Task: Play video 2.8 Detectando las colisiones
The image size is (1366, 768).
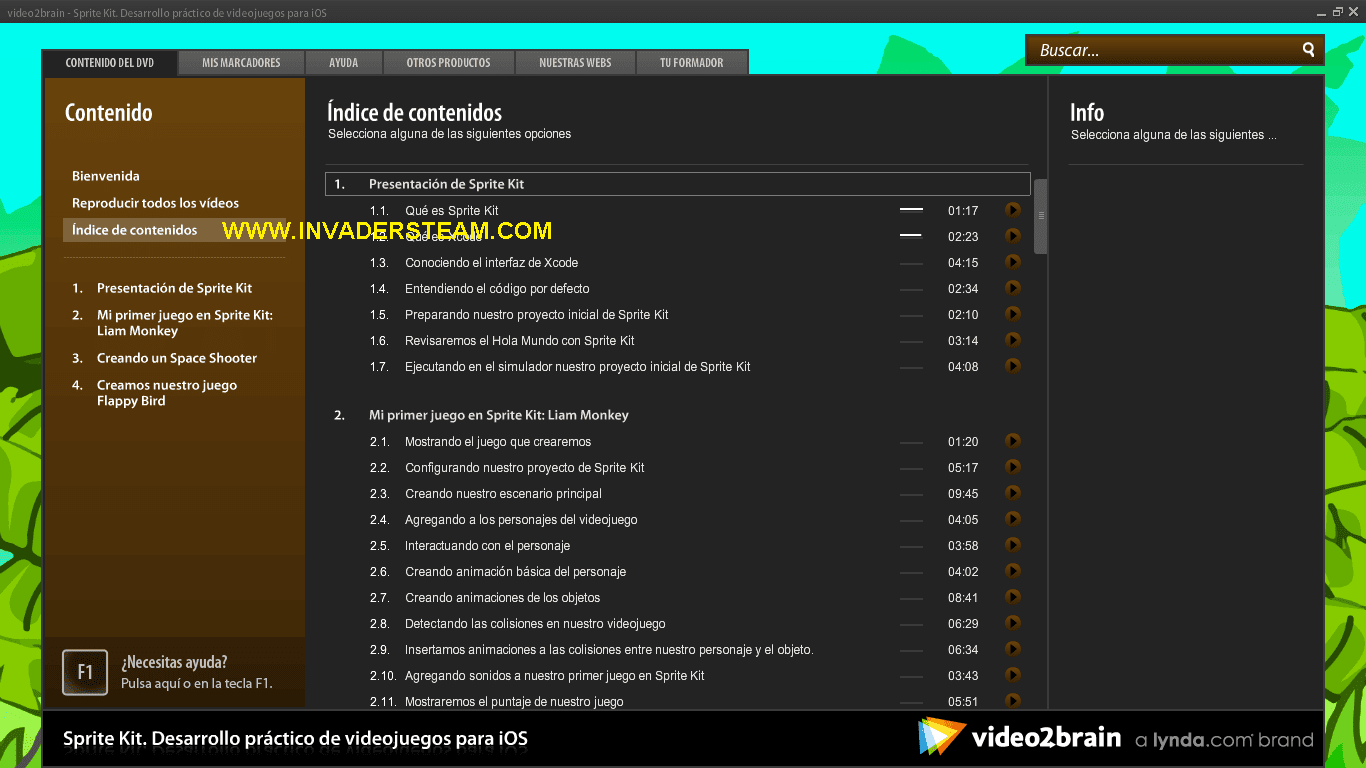Action: (x=1013, y=623)
